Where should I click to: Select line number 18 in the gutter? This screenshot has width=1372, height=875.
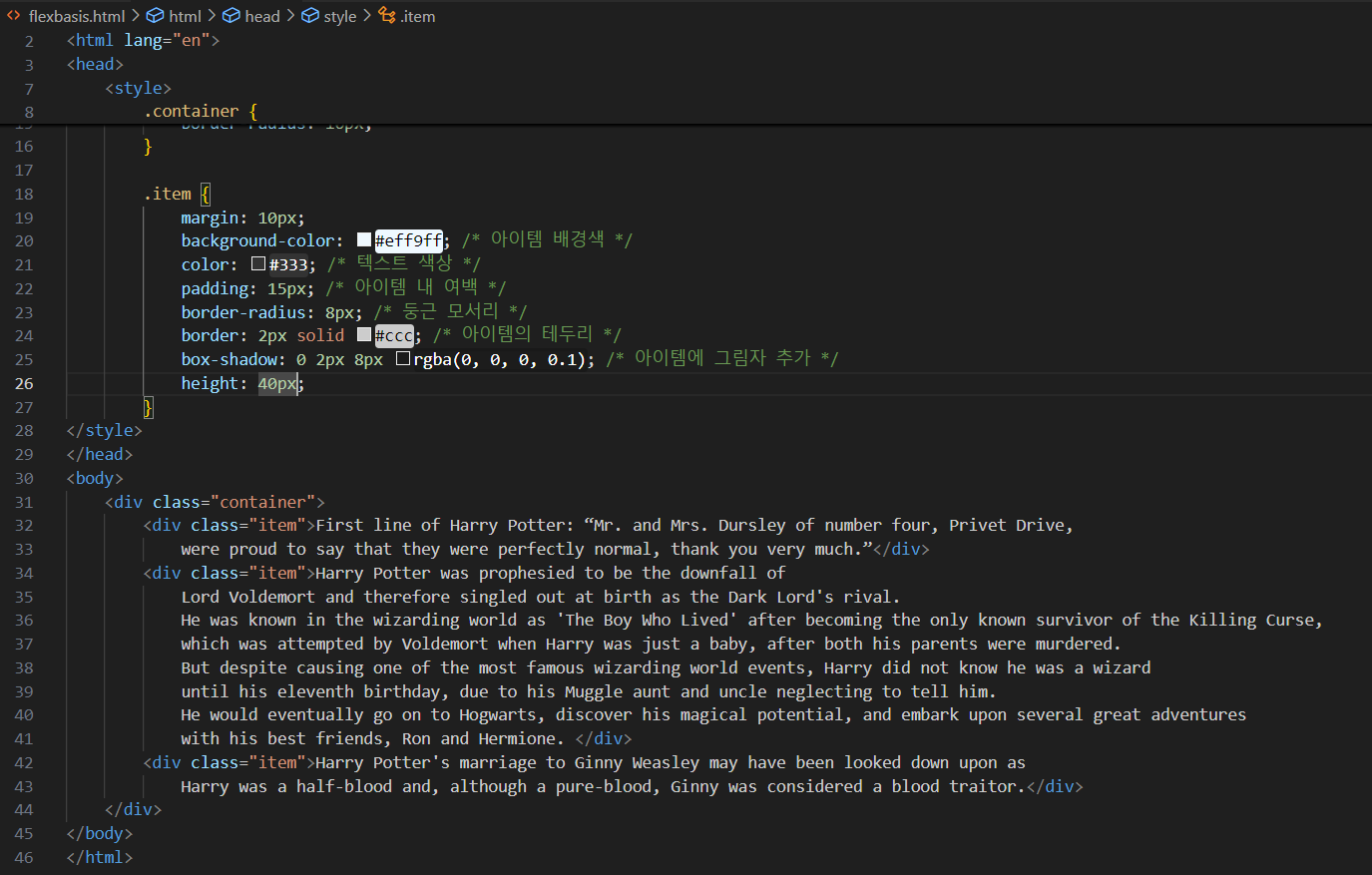(24, 195)
